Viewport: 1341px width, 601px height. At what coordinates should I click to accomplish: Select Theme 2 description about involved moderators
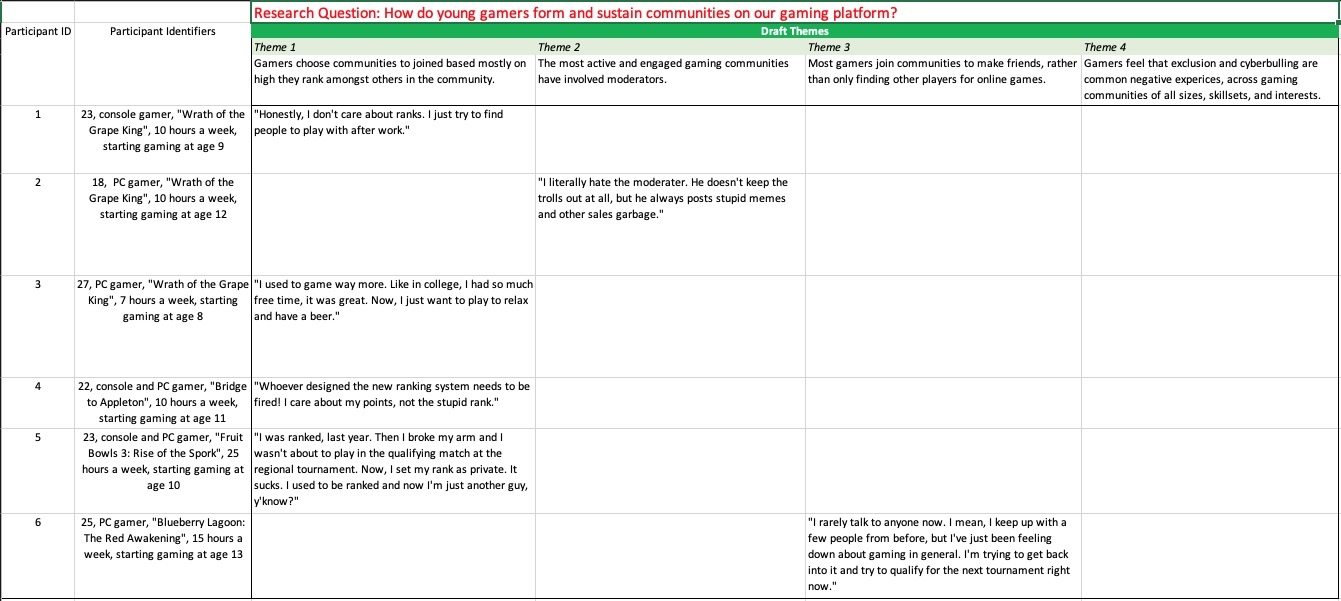pyautogui.click(x=670, y=79)
